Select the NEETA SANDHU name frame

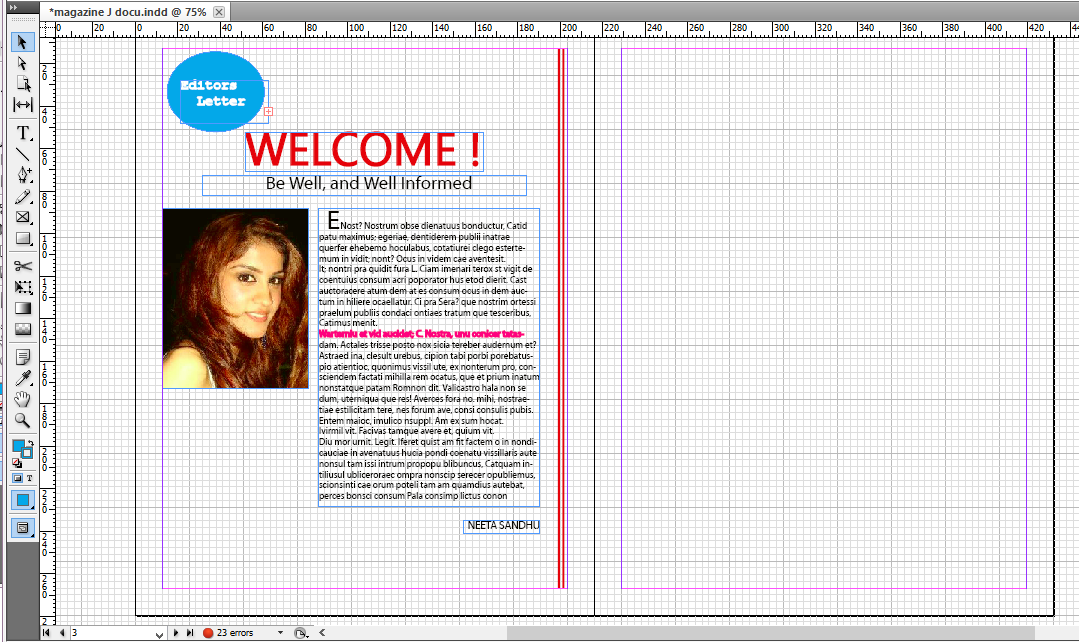(502, 526)
